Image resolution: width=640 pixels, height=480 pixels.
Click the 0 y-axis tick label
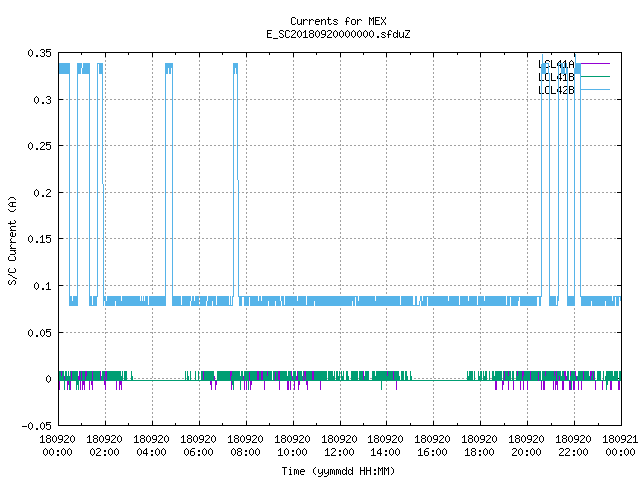(49, 379)
